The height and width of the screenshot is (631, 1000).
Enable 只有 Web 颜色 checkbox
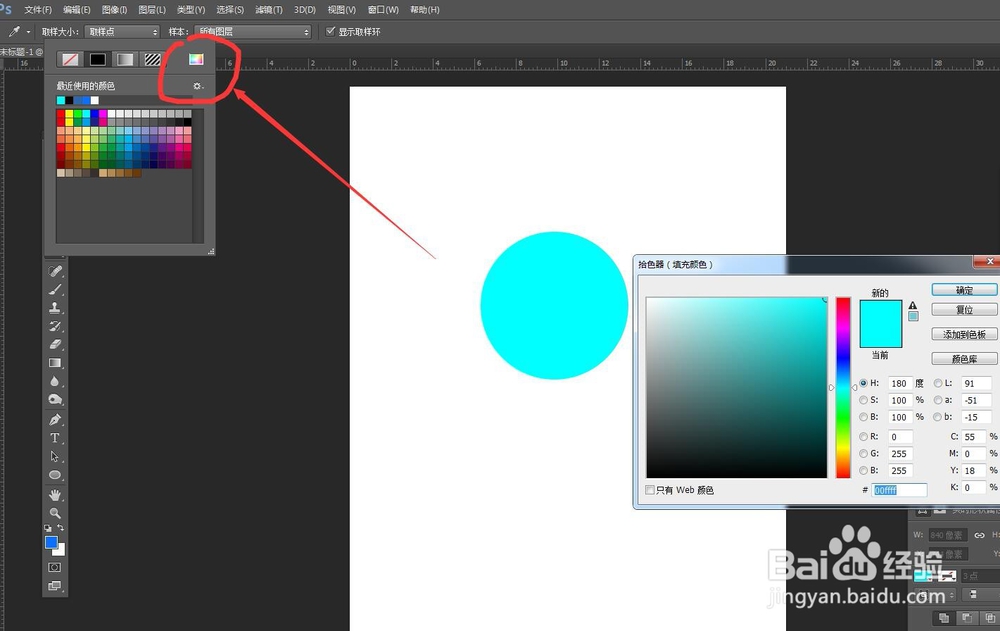point(650,490)
